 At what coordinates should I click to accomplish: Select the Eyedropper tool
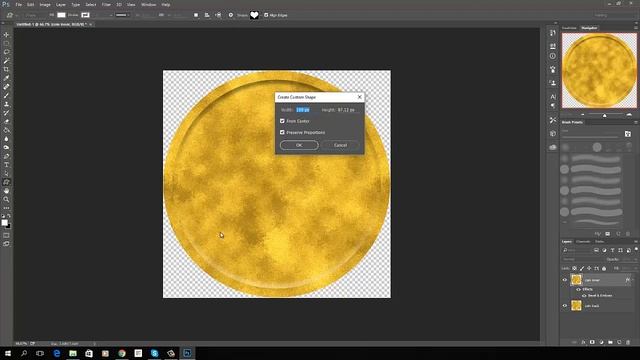point(6,78)
